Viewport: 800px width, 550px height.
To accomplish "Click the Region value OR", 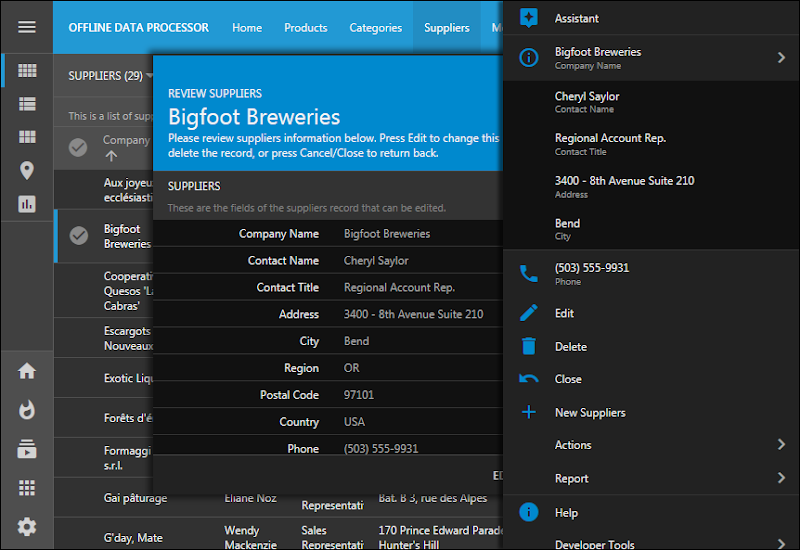I will point(352,368).
